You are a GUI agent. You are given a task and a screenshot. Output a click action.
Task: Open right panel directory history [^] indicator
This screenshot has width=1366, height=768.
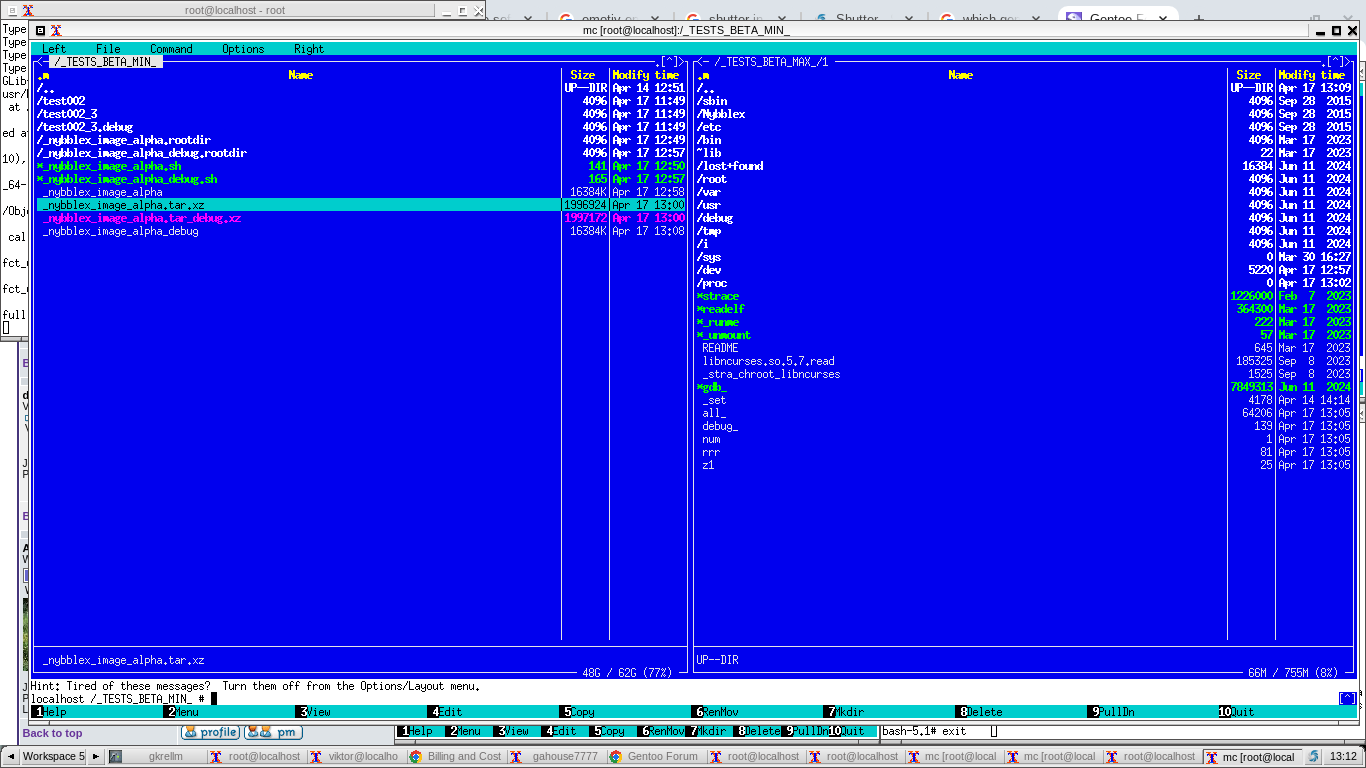pos(1337,62)
